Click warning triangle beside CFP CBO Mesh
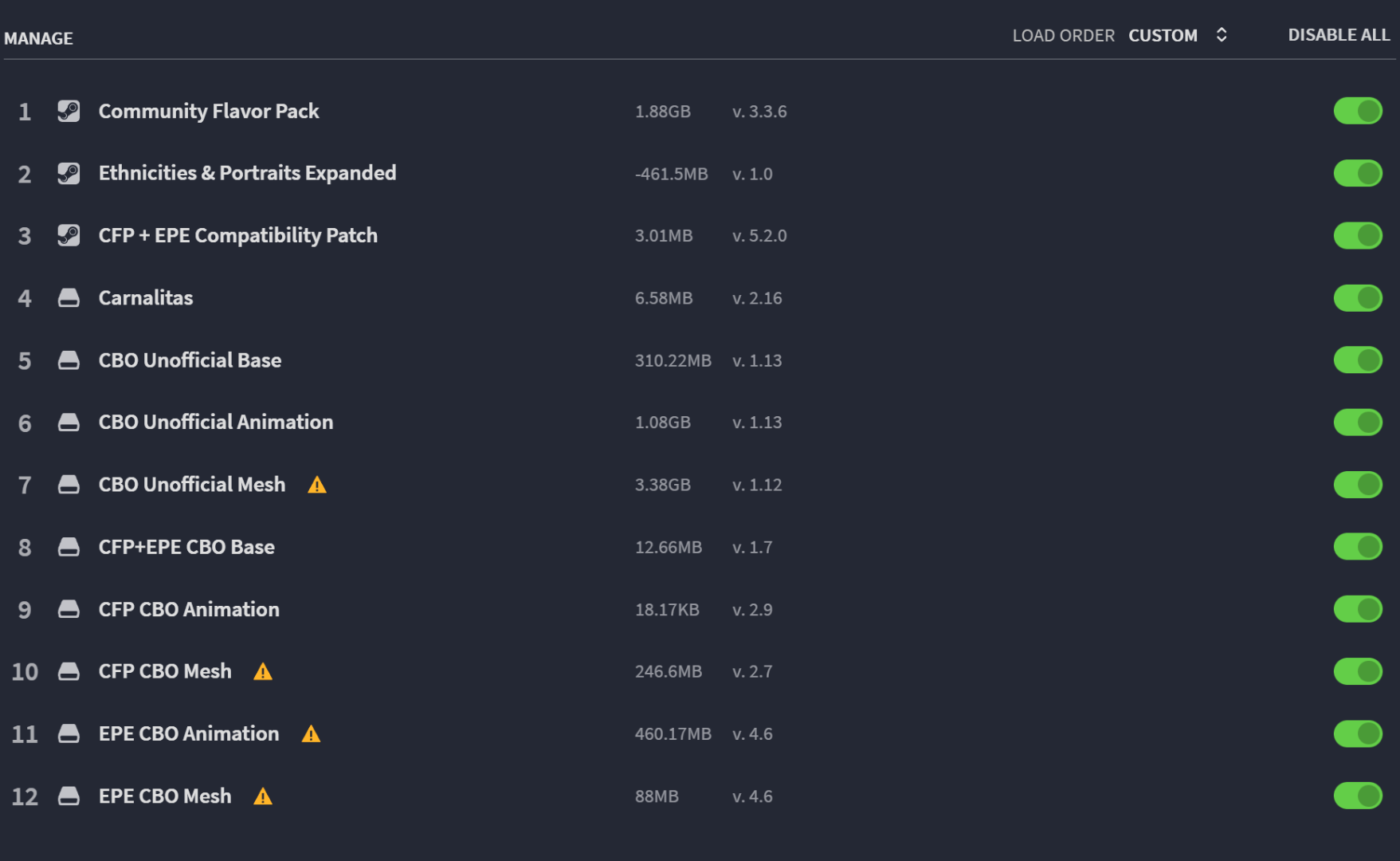Viewport: 1400px width, 861px height. coord(263,672)
